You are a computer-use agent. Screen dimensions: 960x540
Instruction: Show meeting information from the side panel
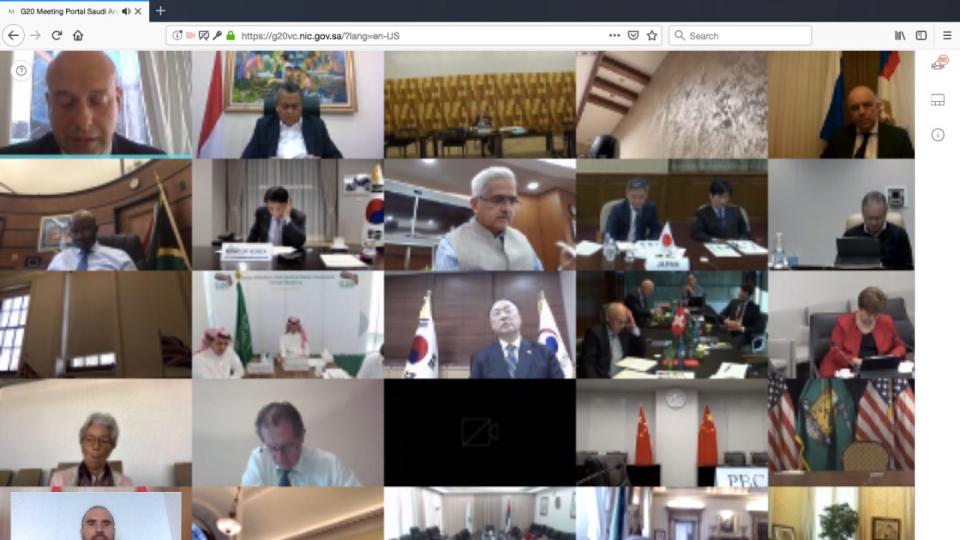[938, 135]
